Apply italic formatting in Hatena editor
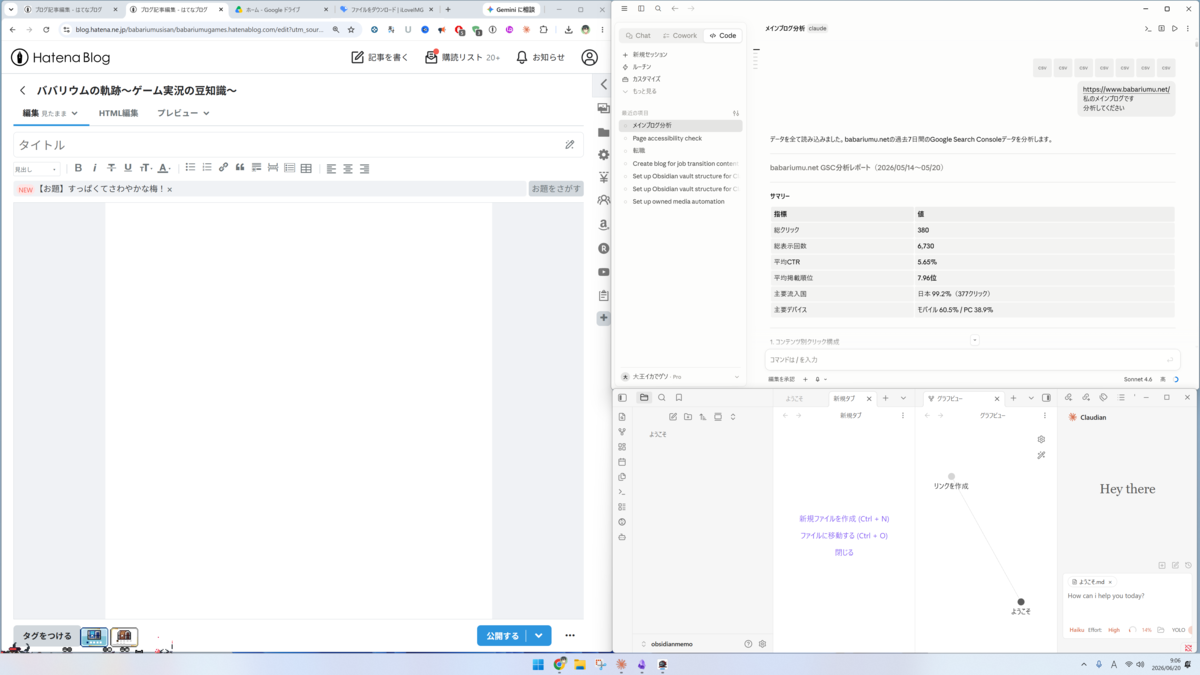The width and height of the screenshot is (1200, 675). pyautogui.click(x=95, y=168)
